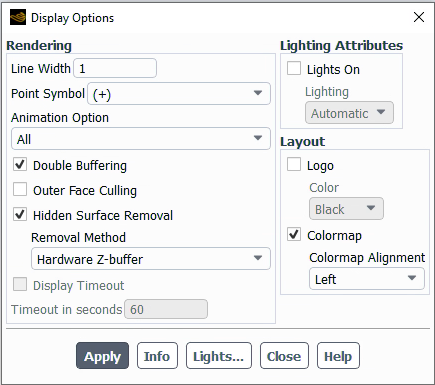Click the Removal Method label

pos(78,238)
